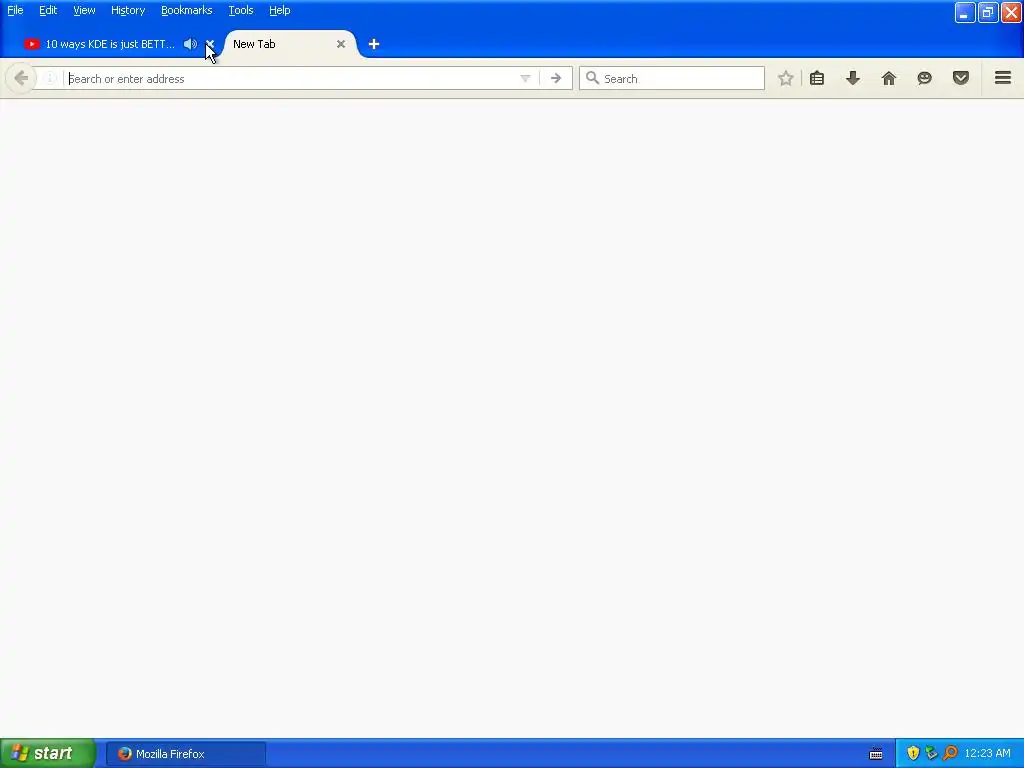Screen dimensions: 1024x768
Task: Show bookmarks list icon
Action: point(817,78)
